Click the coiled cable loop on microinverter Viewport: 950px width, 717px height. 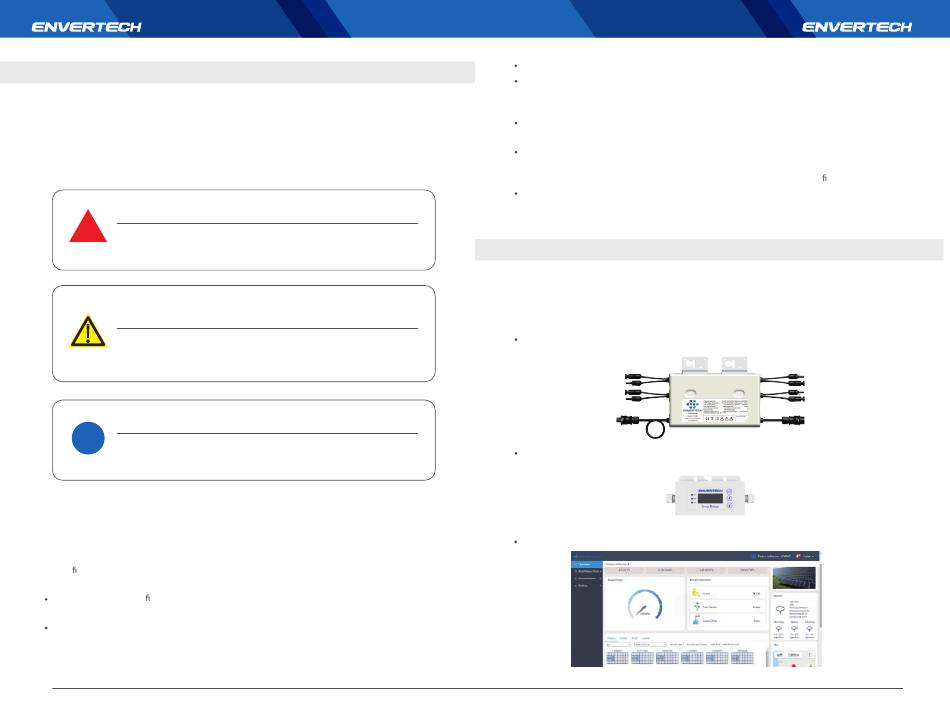coord(655,430)
